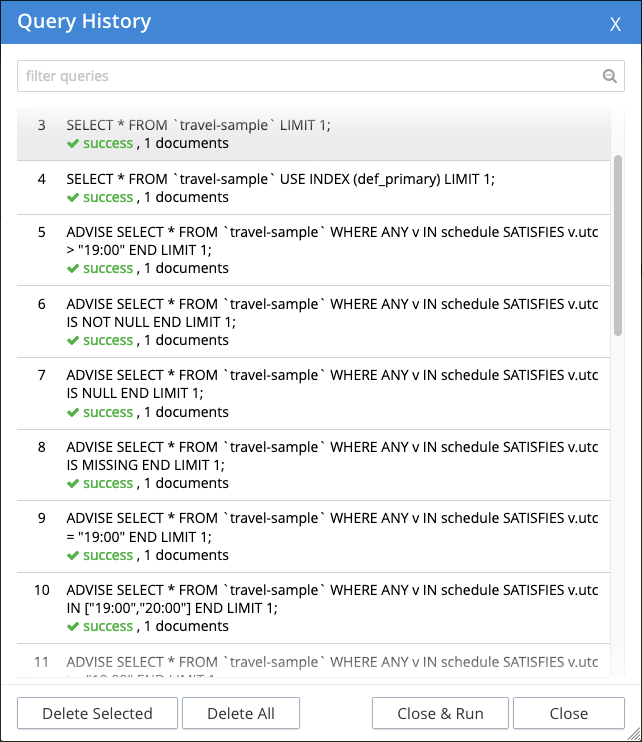The image size is (642, 742).
Task: Click the search magnifier icon in filter box
Action: click(x=609, y=76)
